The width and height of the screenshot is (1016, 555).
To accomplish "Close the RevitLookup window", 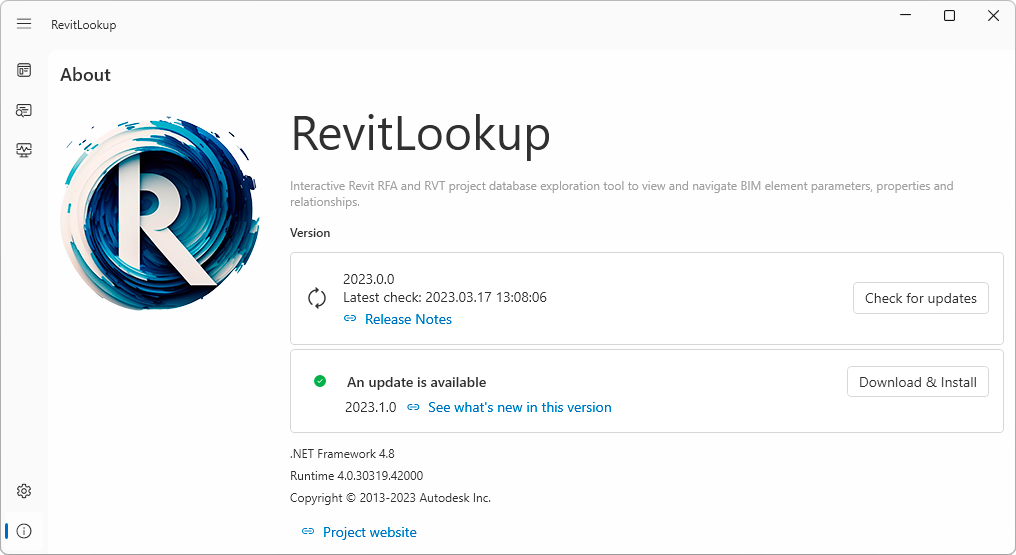I will point(993,16).
